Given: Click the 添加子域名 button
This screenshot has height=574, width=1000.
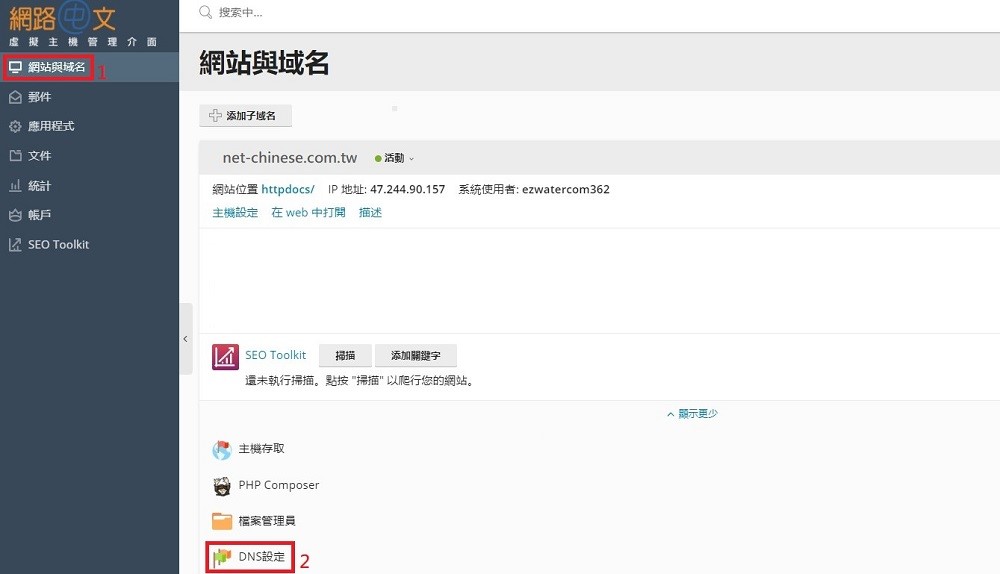Looking at the screenshot, I should pos(246,115).
